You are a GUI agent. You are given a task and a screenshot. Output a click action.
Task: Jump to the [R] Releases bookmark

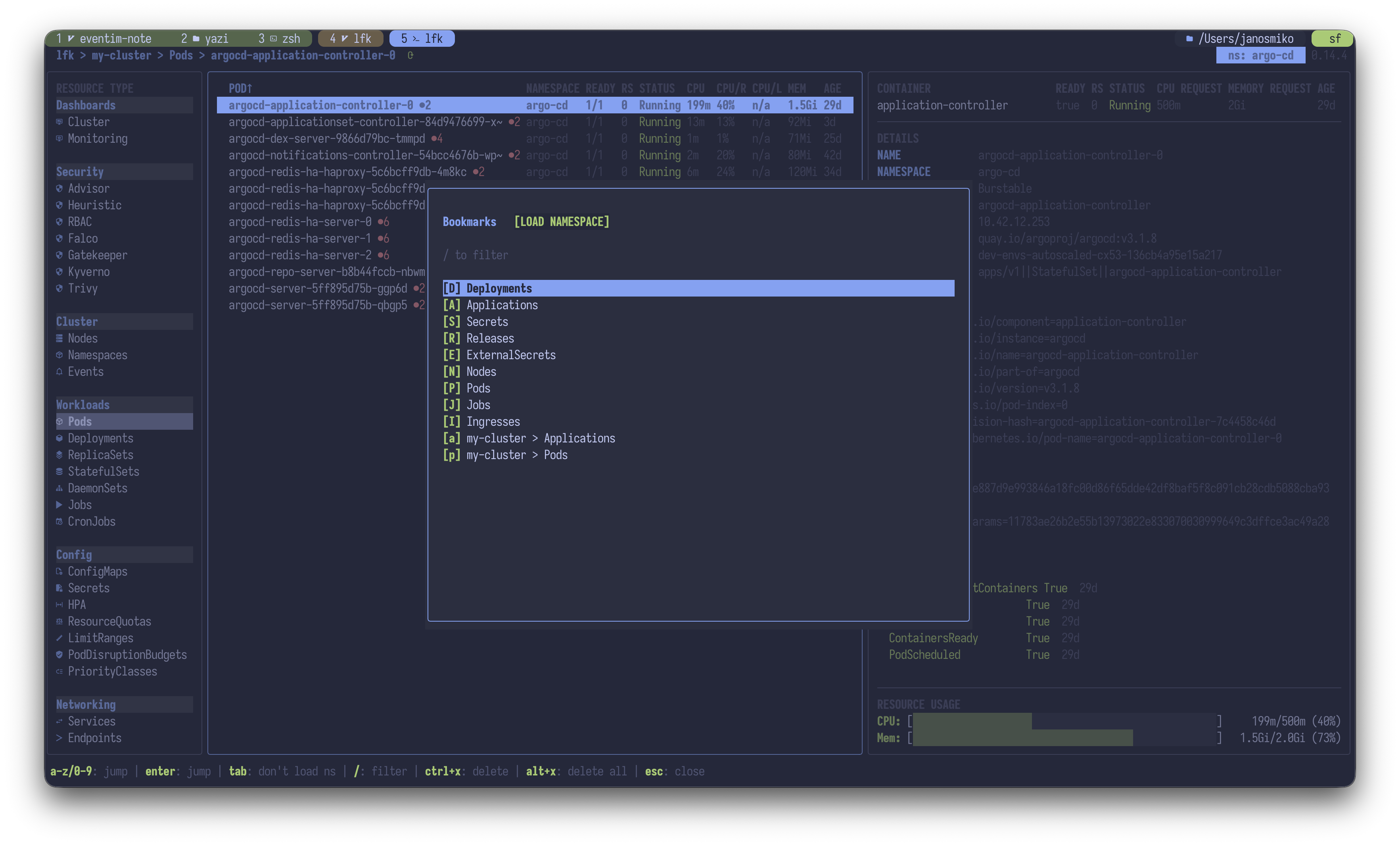click(698, 339)
